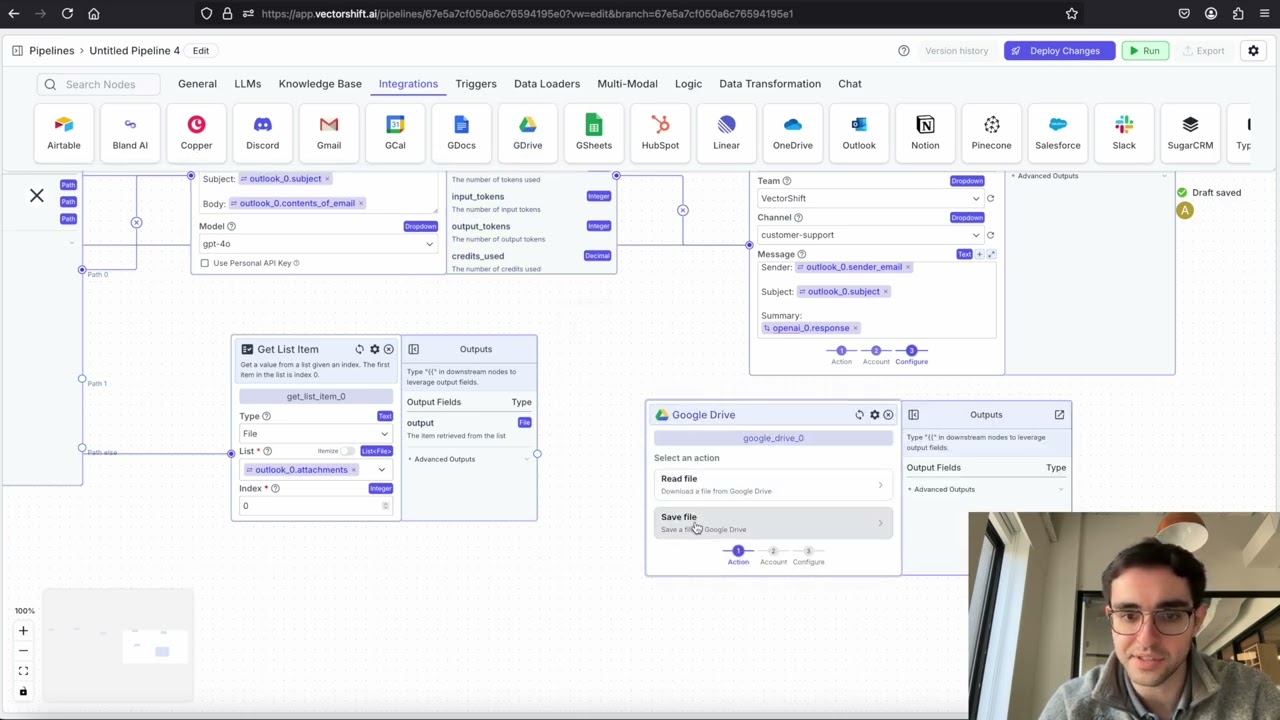Add a OneDrive node

792,134
